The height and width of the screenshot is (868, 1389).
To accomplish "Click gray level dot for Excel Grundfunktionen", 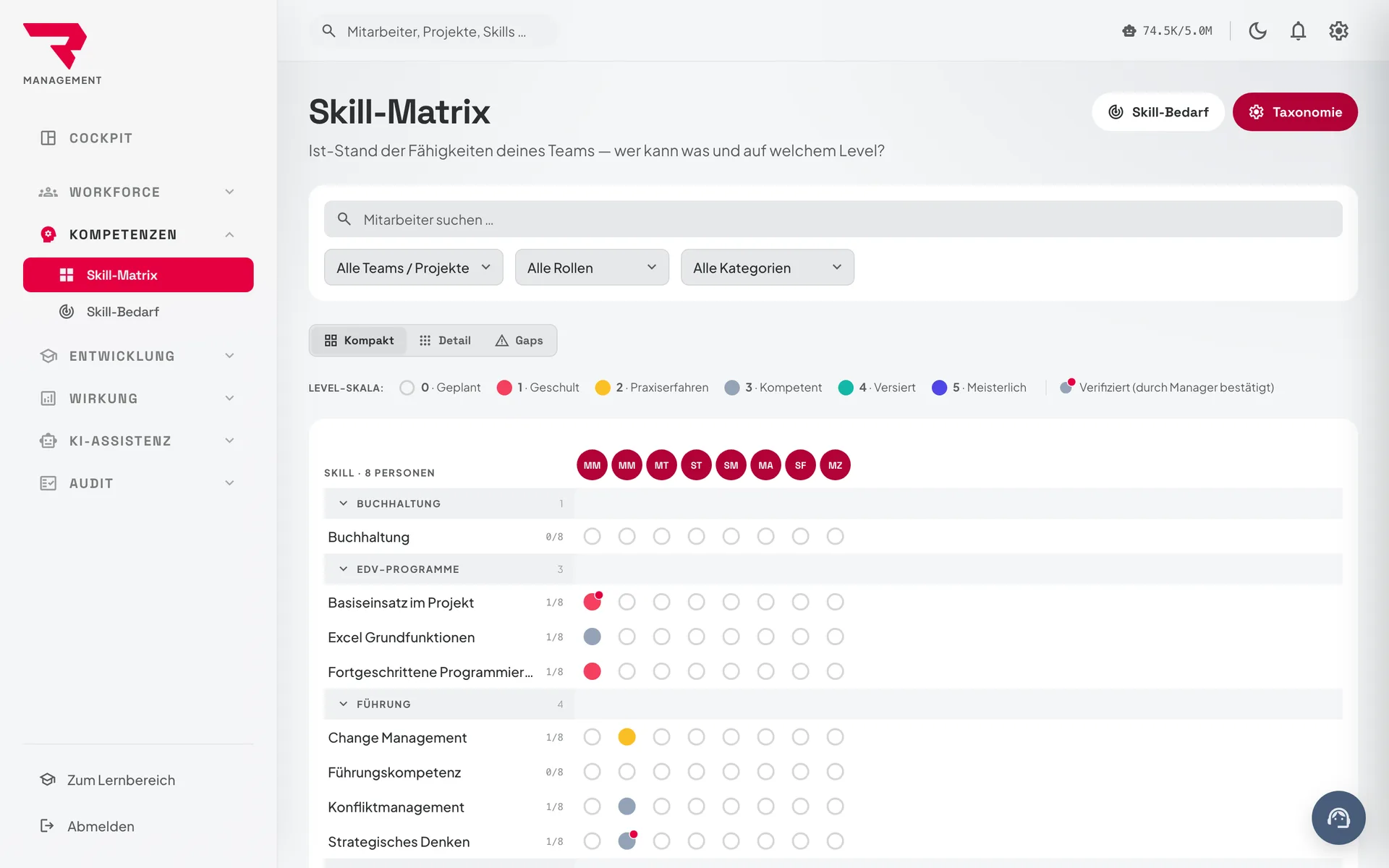I will [592, 637].
